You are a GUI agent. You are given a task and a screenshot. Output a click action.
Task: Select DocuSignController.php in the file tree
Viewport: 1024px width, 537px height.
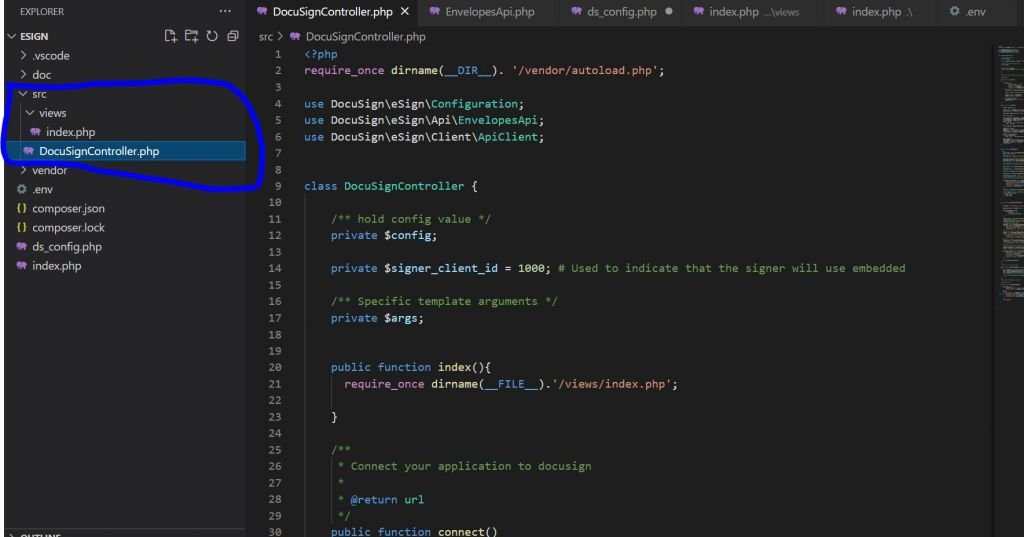coord(125,151)
